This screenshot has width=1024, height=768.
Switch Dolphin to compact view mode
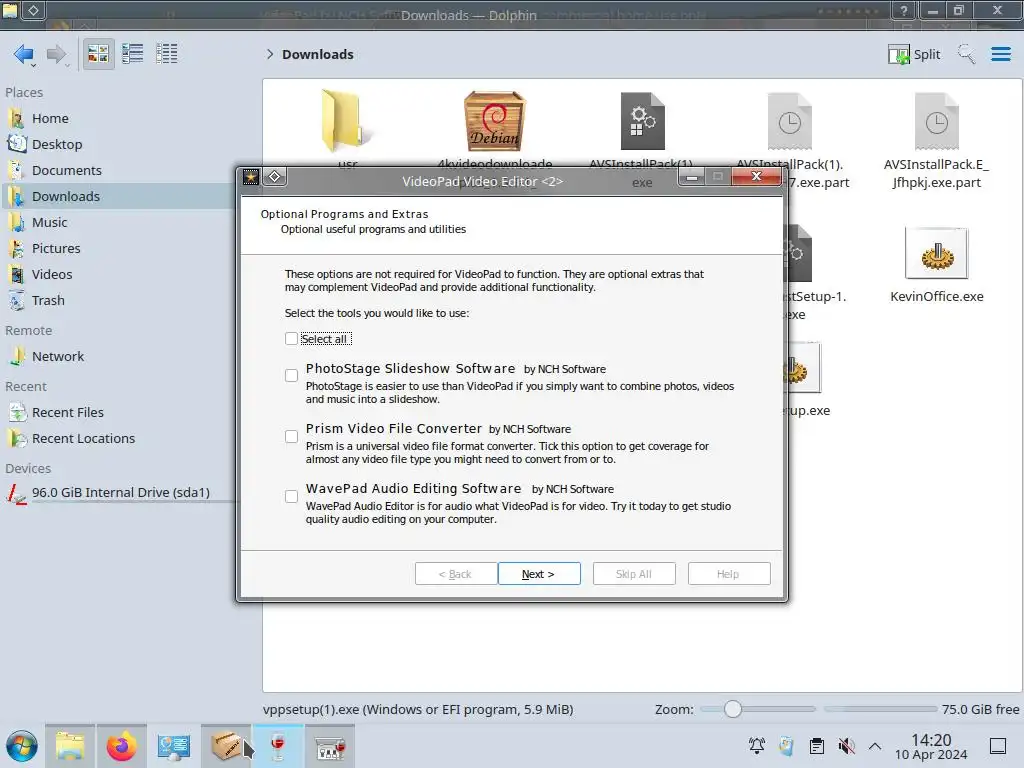click(x=133, y=54)
